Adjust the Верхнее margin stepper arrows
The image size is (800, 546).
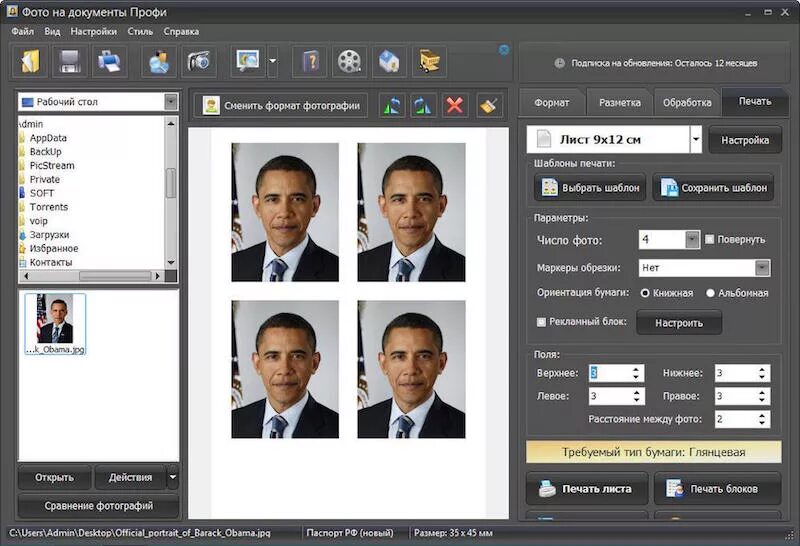click(636, 373)
